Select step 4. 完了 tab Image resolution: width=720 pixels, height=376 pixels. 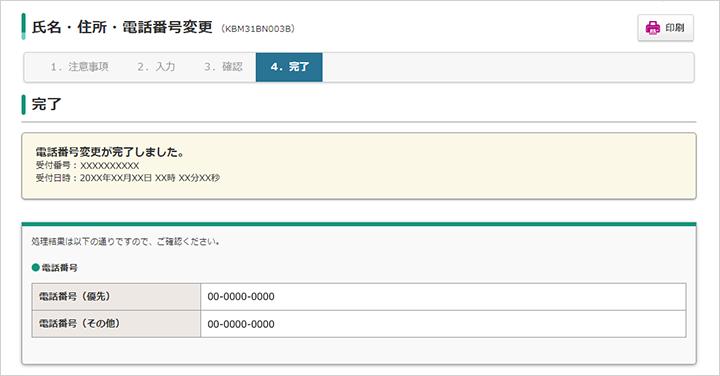click(x=289, y=67)
